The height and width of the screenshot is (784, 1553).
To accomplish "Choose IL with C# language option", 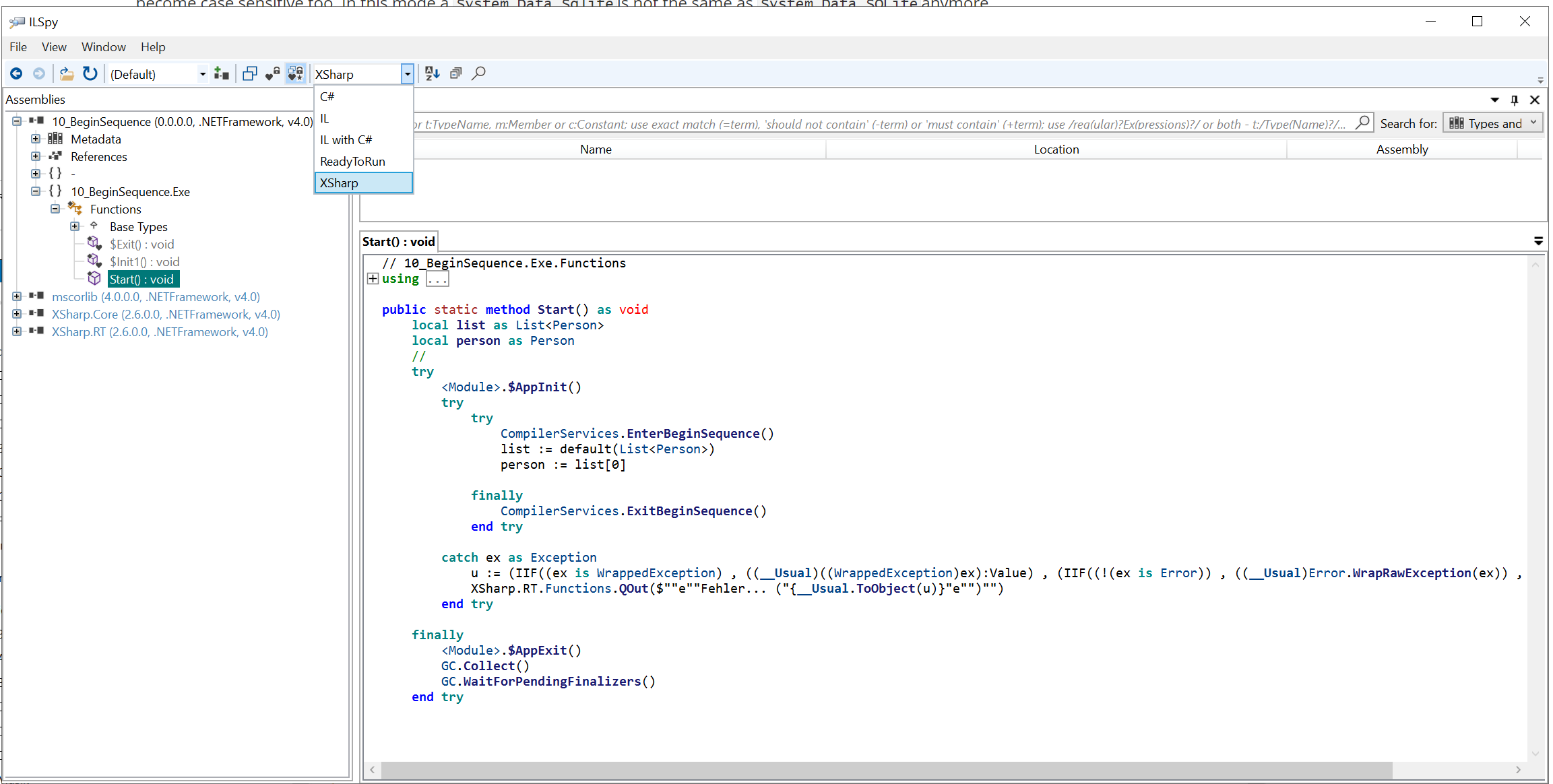I will point(364,140).
